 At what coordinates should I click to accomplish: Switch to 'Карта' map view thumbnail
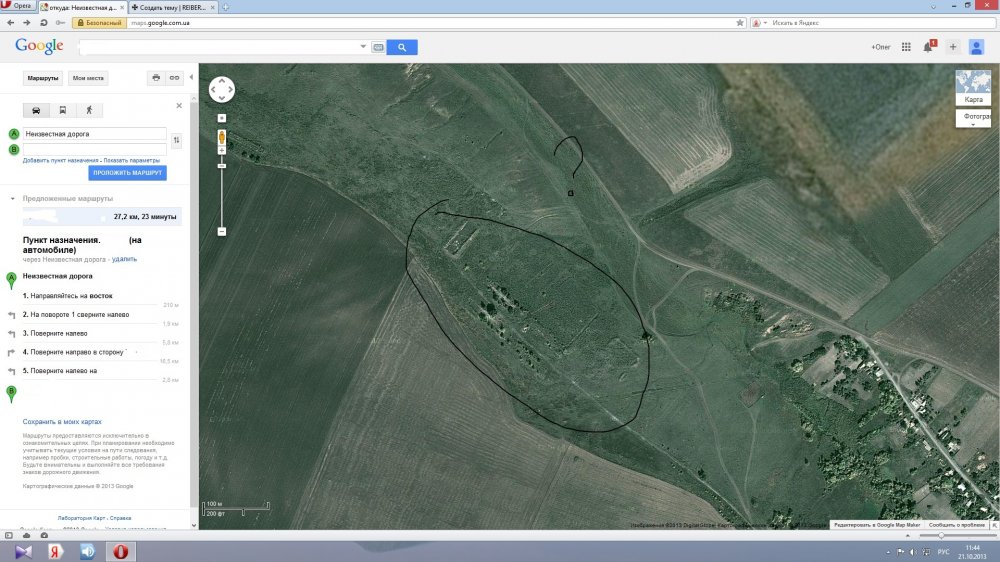pos(973,88)
